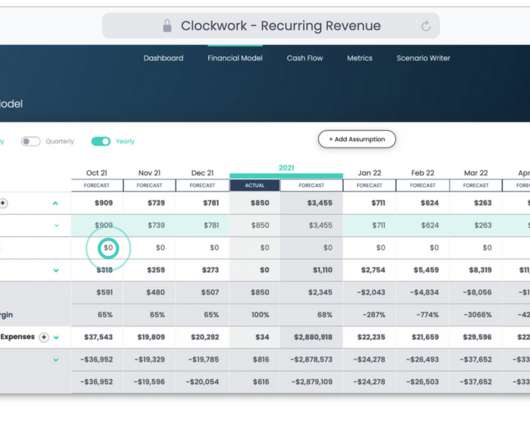Screen dimensions: 530x442
Task: Select the Mar 22 column header
Action: tap(476, 173)
